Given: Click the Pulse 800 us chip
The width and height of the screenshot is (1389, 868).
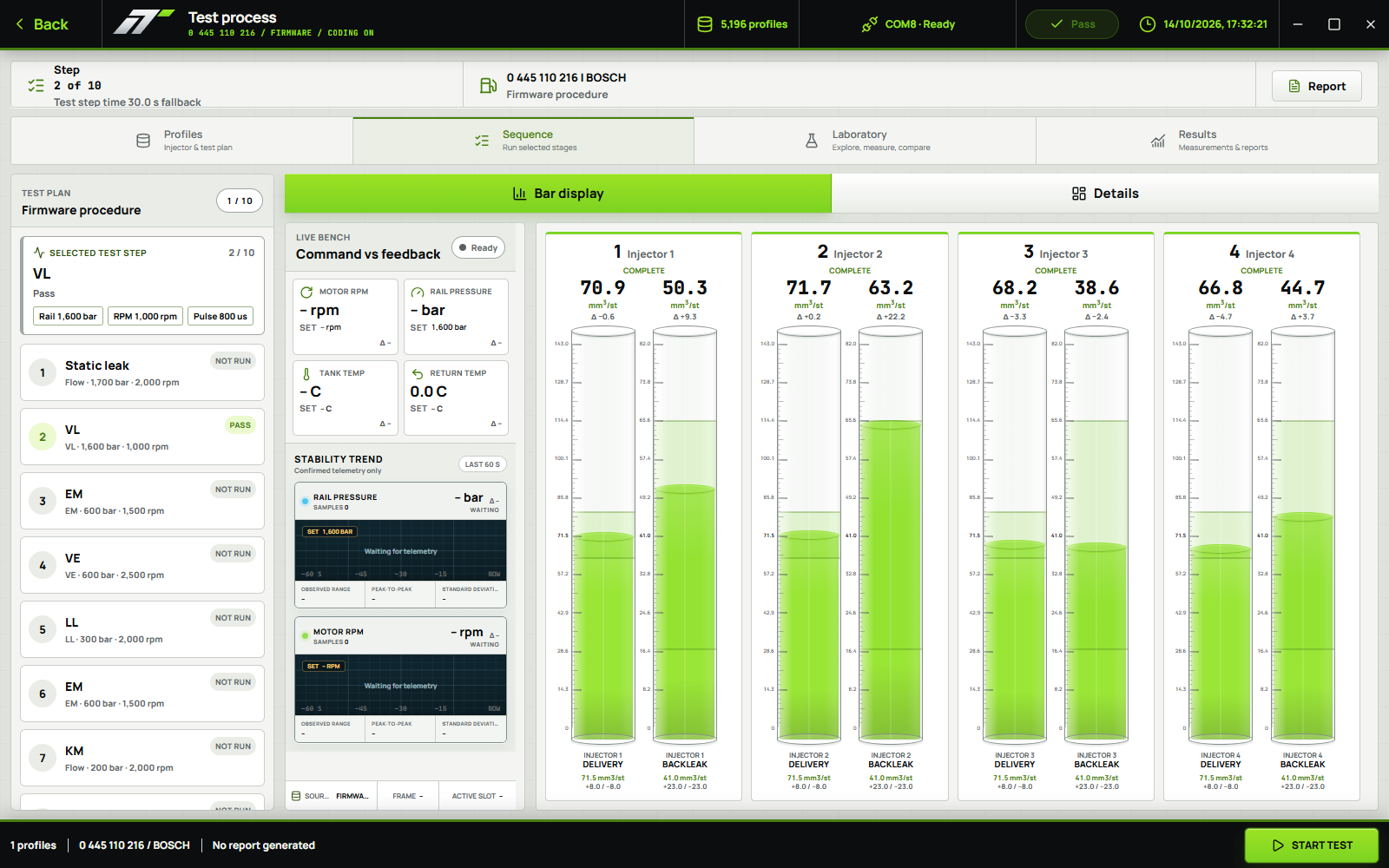Looking at the screenshot, I should (221, 316).
